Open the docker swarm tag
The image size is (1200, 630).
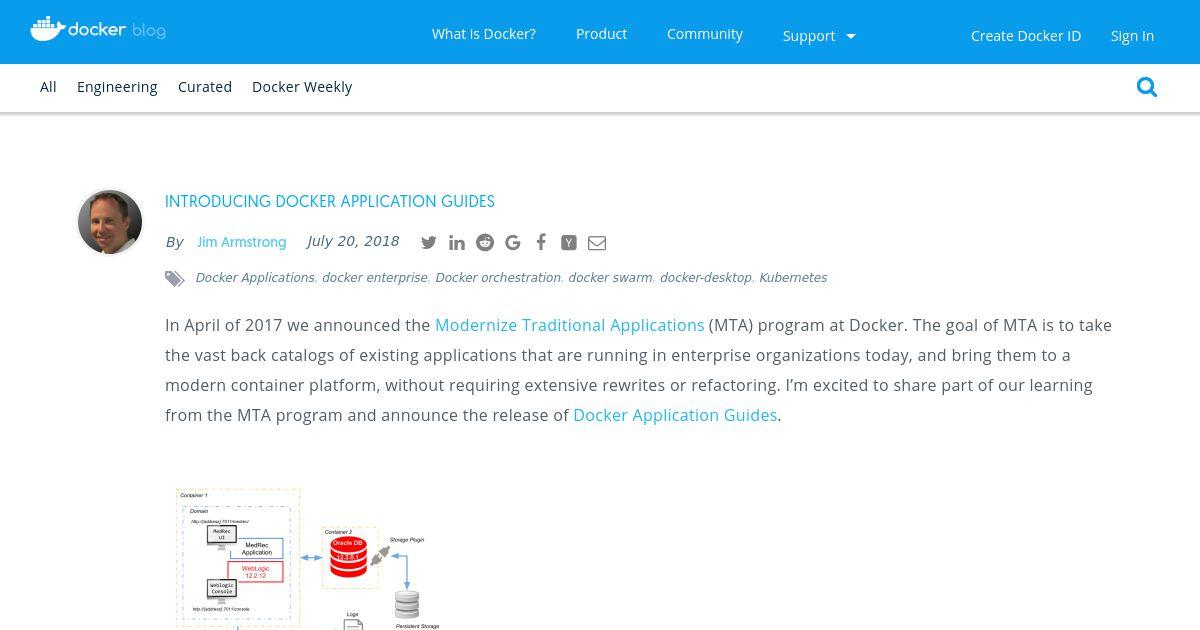click(x=610, y=278)
